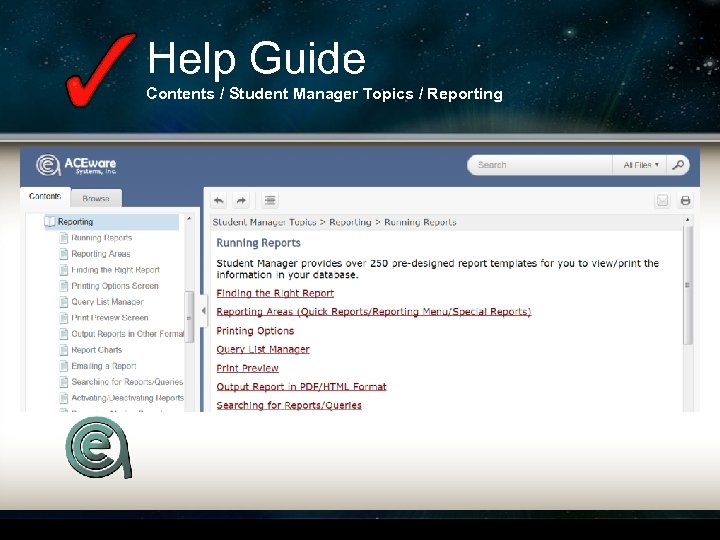
Task: Click inside the Search input field
Action: click(x=540, y=165)
